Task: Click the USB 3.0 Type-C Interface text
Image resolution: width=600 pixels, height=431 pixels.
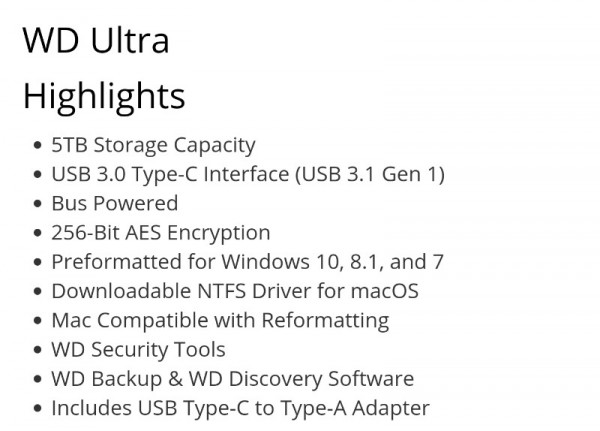Action: coord(170,175)
